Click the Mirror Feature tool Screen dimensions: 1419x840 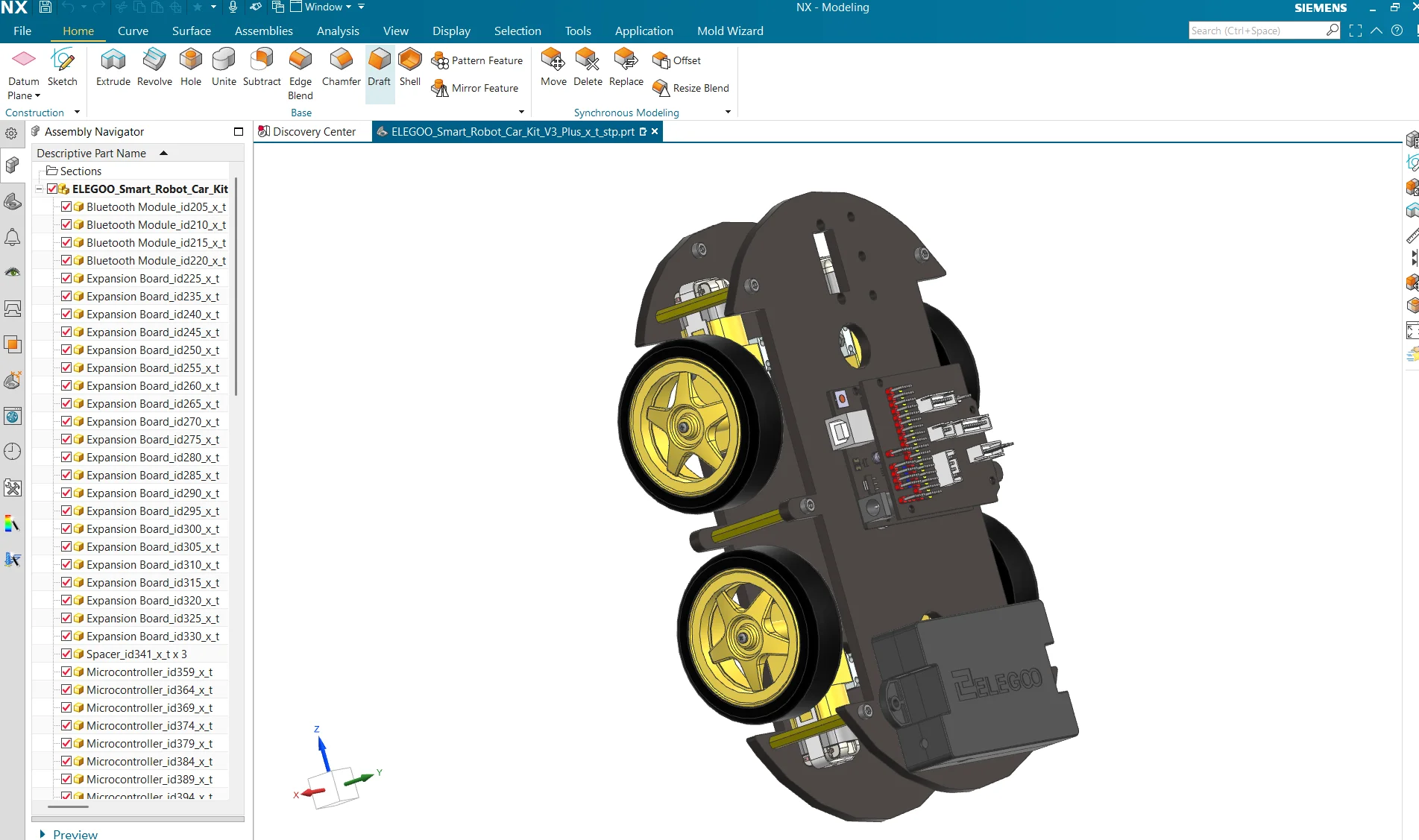(475, 88)
